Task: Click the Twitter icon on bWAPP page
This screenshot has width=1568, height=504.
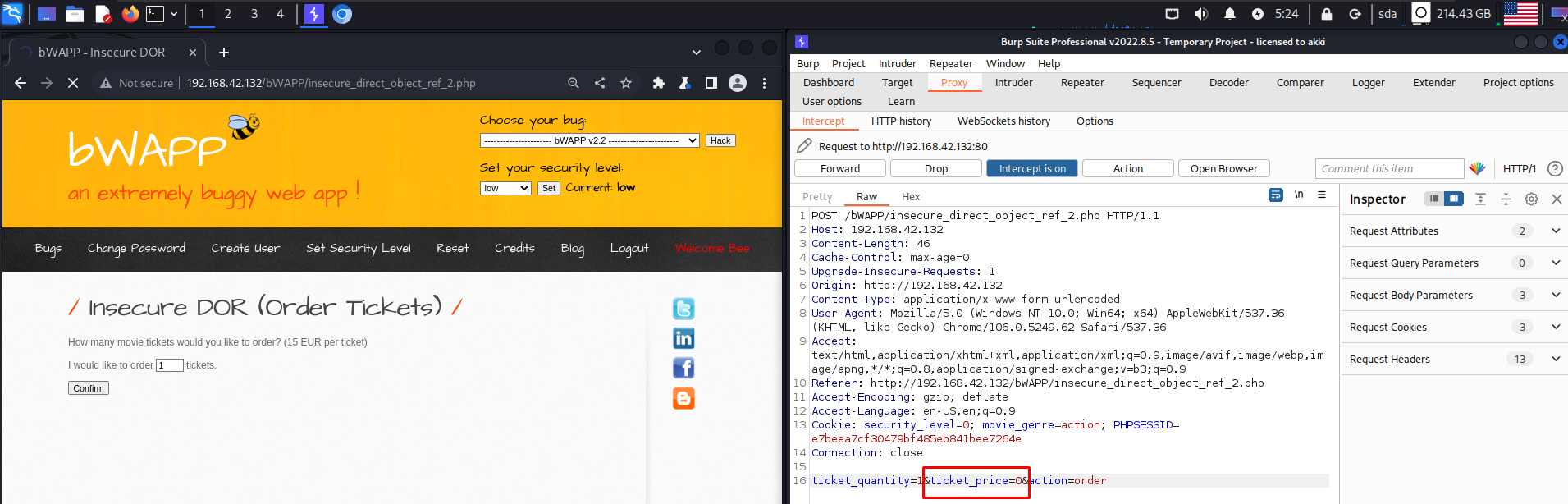Action: 683,309
